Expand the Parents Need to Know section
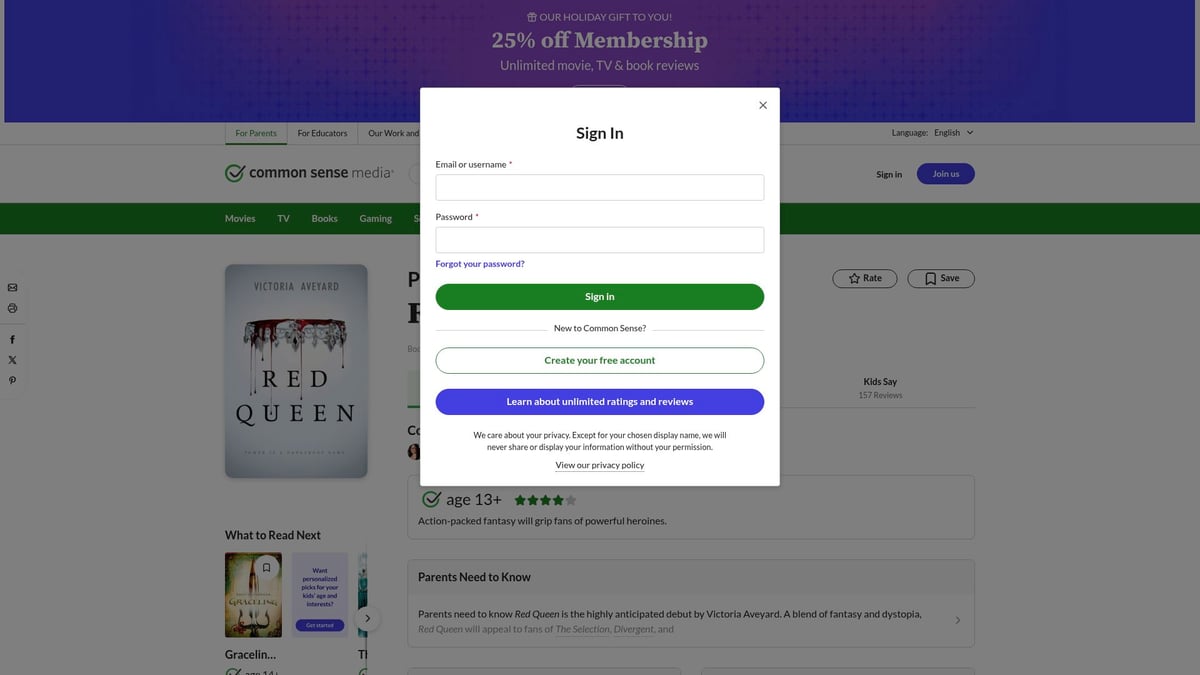Screen dimensions: 1200x675 (x=957, y=620)
